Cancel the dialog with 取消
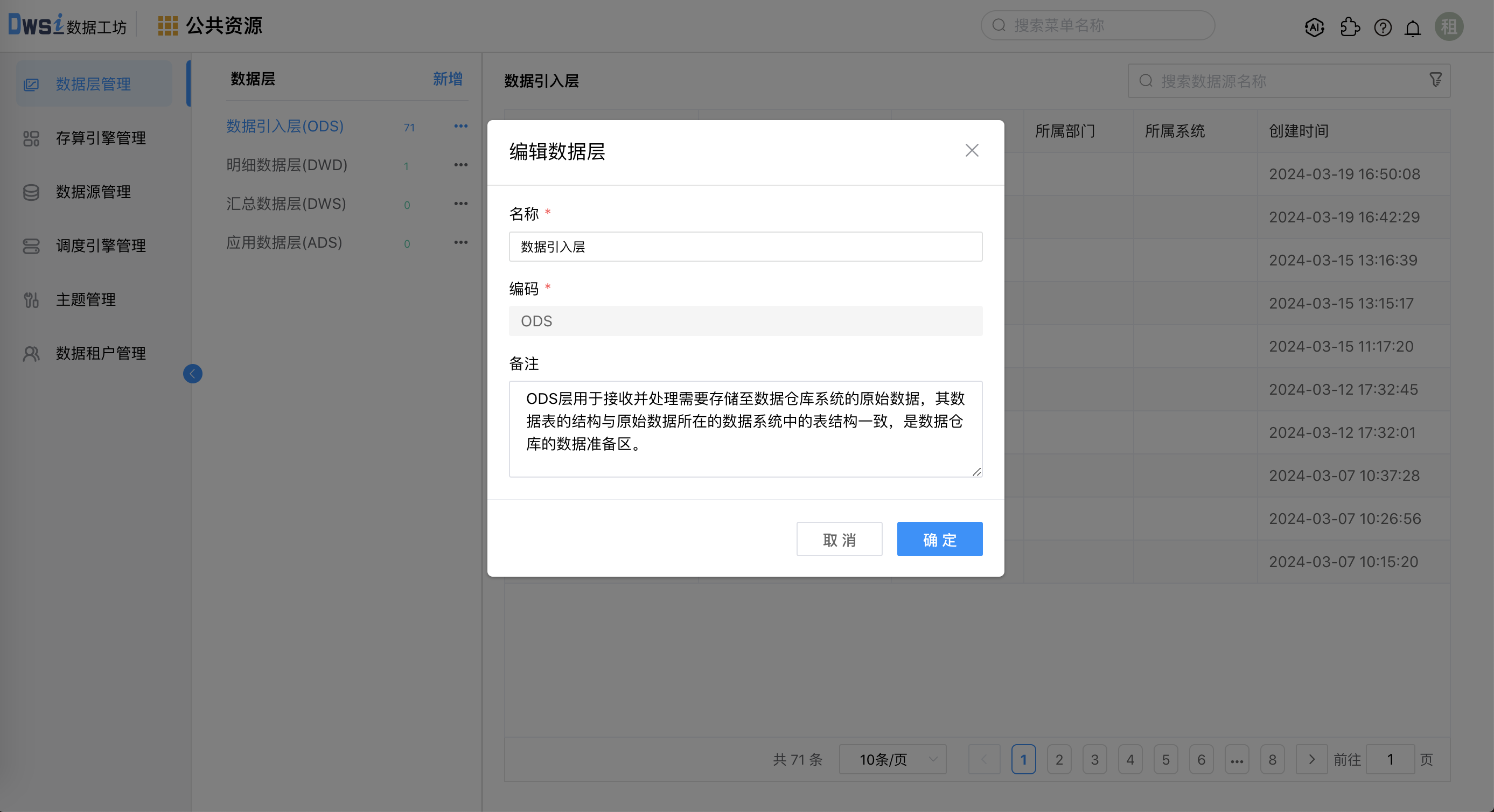Viewport: 1494px width, 812px height. click(839, 539)
